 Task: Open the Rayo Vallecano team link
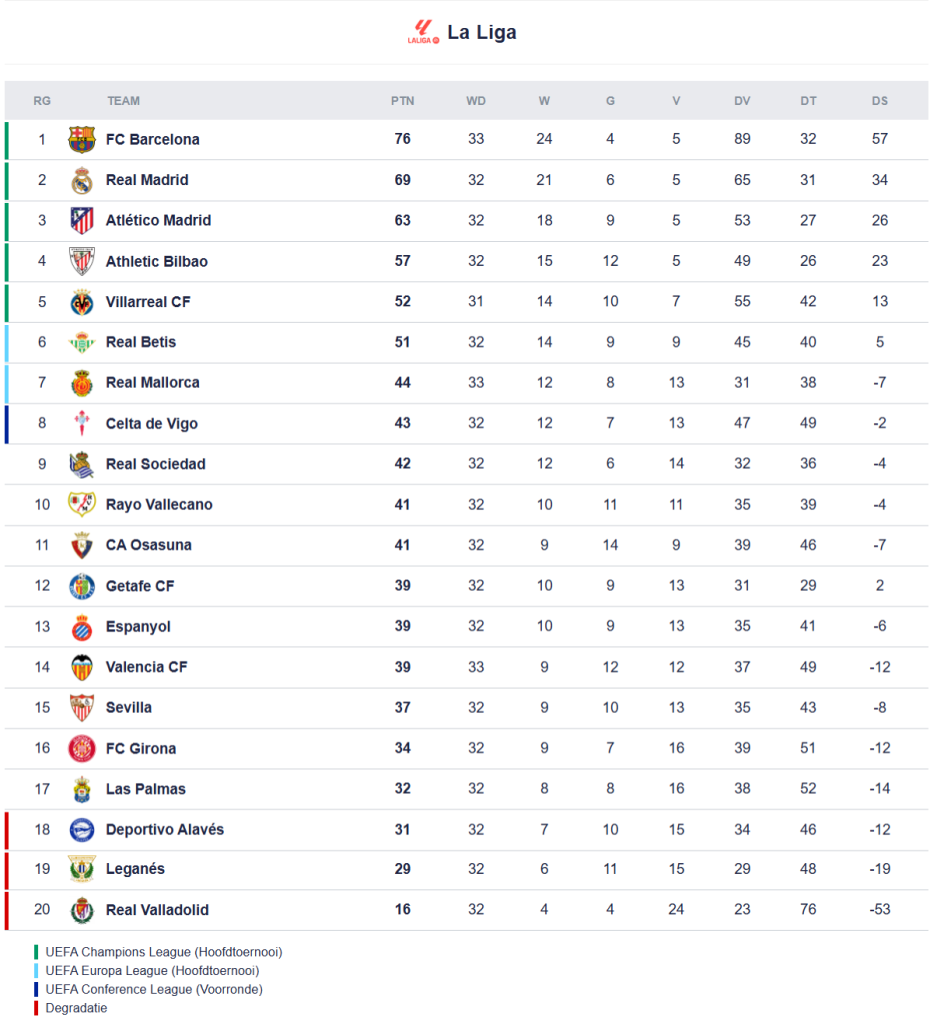pyautogui.click(x=159, y=505)
